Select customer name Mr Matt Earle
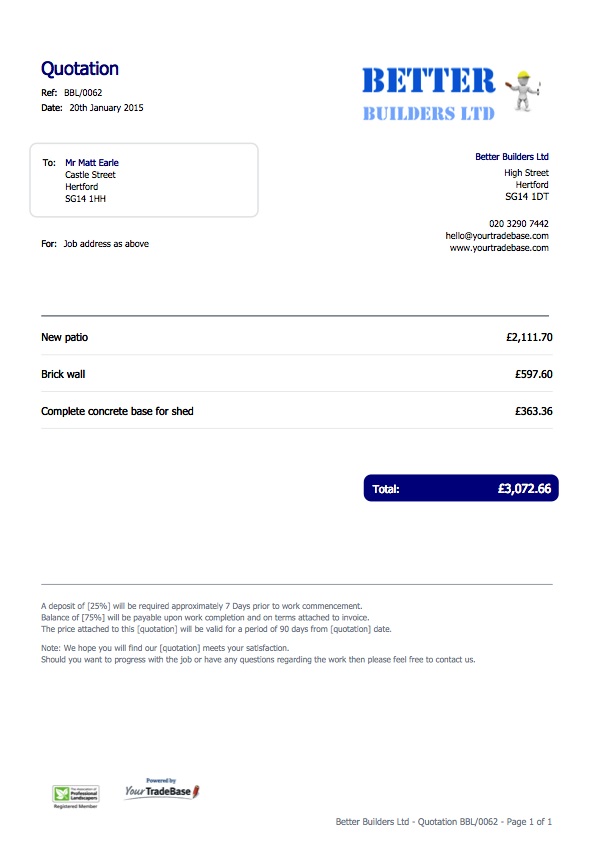The width and height of the screenshot is (594, 841). 92,163
